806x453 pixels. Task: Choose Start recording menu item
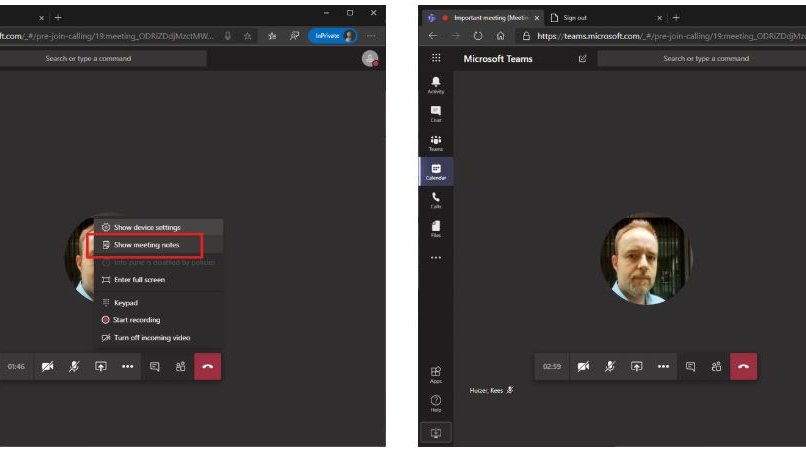158,320
